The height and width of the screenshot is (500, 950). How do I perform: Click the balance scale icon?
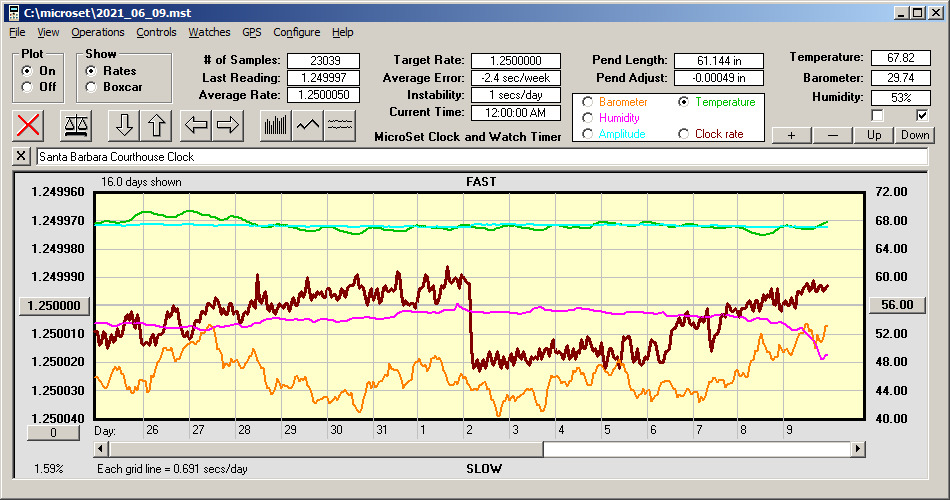coord(76,125)
